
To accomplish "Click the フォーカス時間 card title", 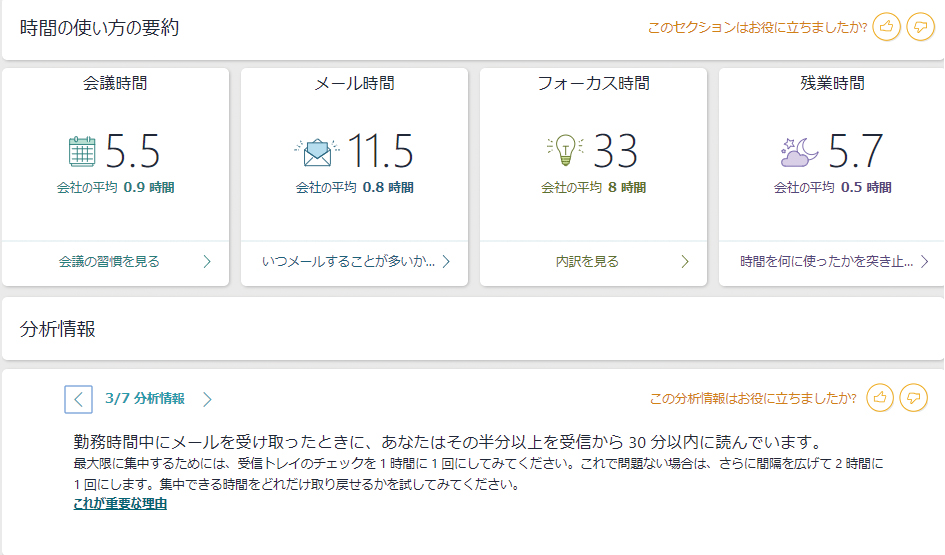I will click(x=594, y=83).
